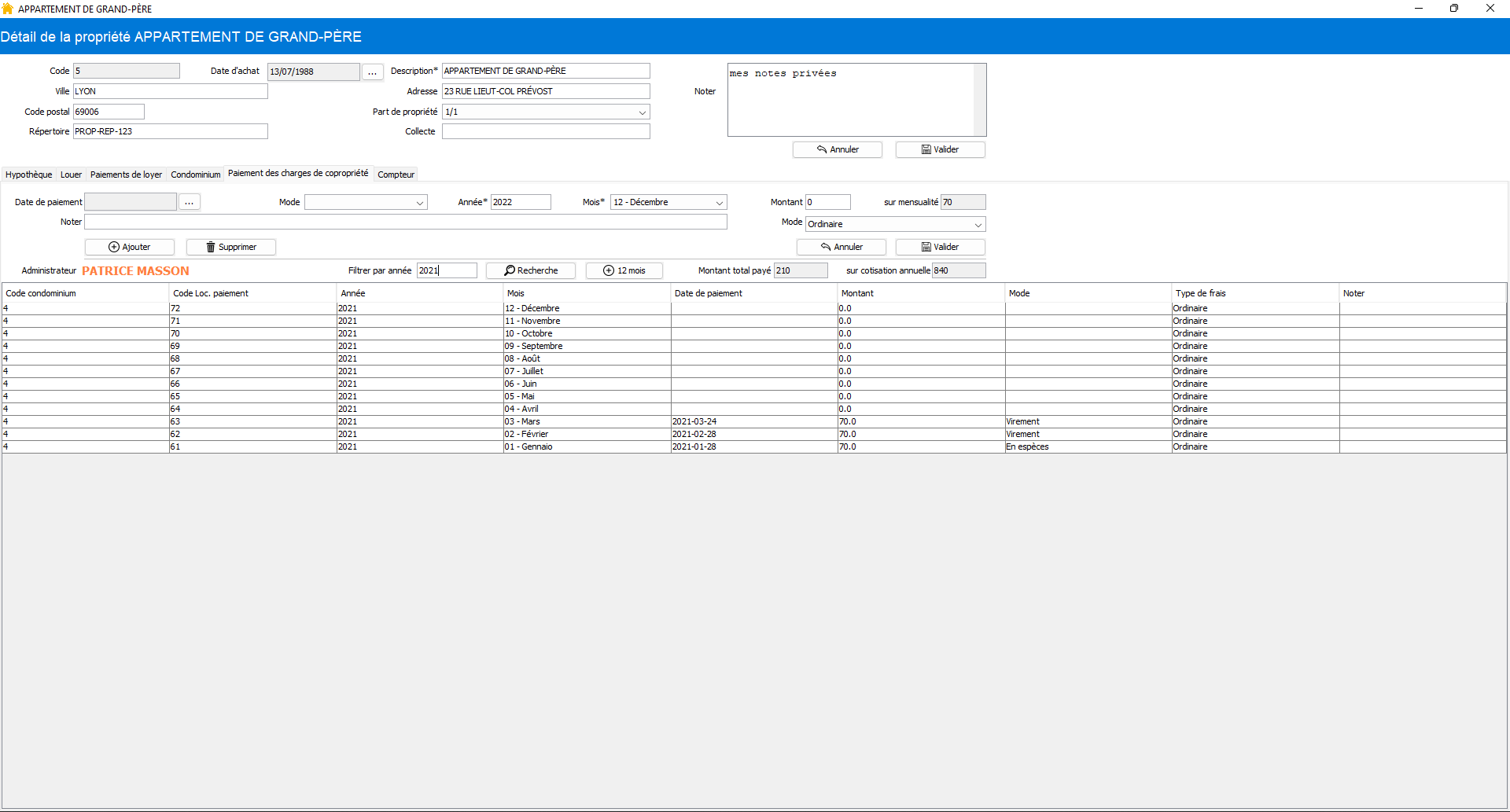1510x812 pixels.
Task: Click the En espèces mode cell
Action: coord(1088,446)
